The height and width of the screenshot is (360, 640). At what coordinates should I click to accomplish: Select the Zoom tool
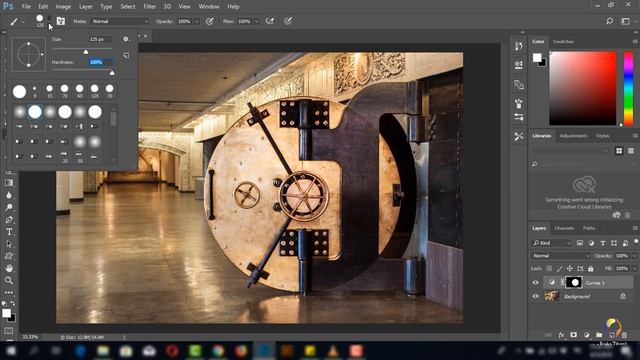[9, 280]
